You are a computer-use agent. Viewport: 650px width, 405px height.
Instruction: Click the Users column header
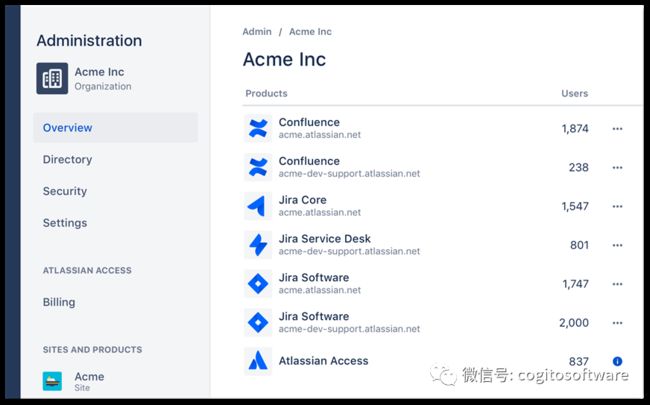click(x=575, y=93)
